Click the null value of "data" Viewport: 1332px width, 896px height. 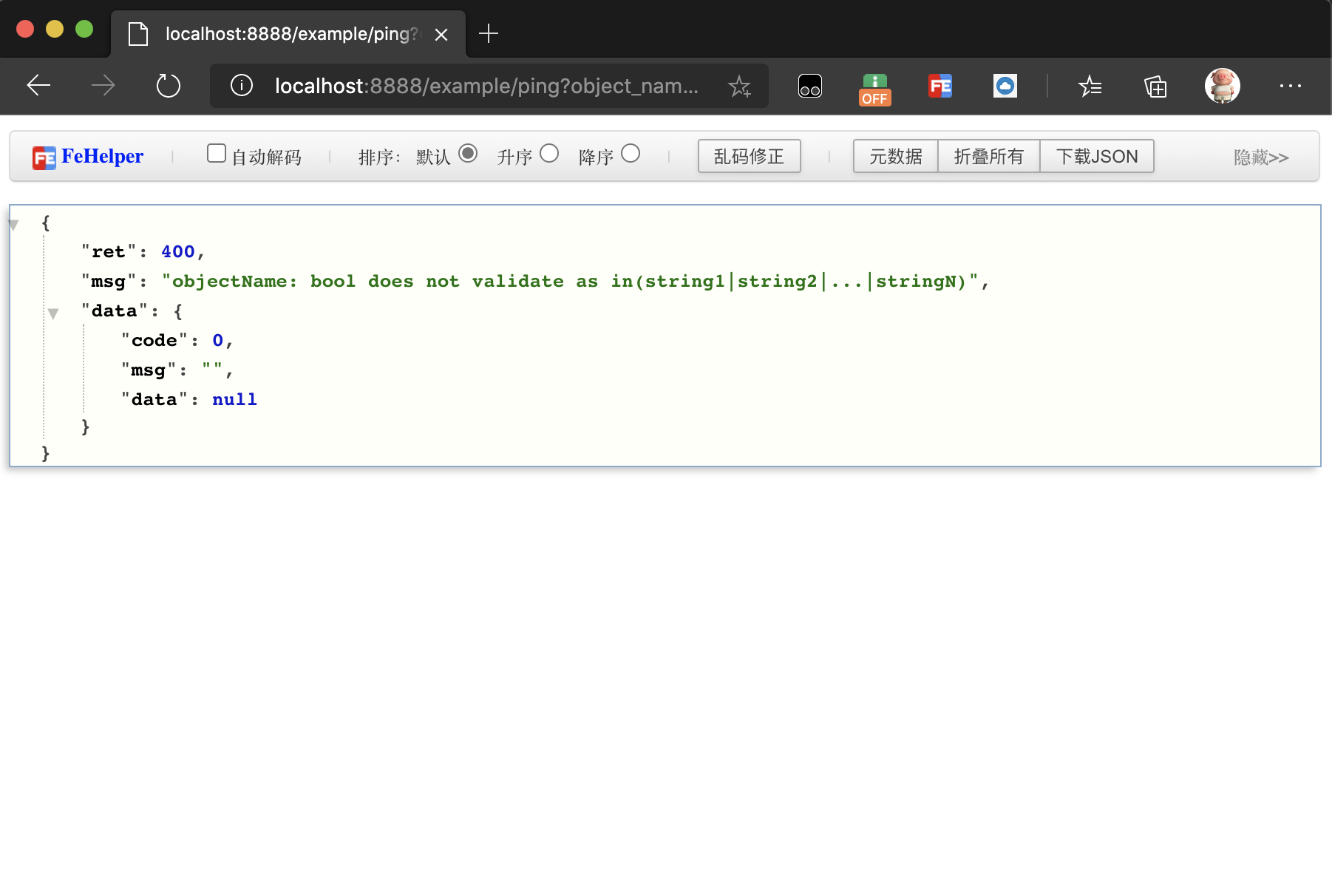click(x=234, y=399)
